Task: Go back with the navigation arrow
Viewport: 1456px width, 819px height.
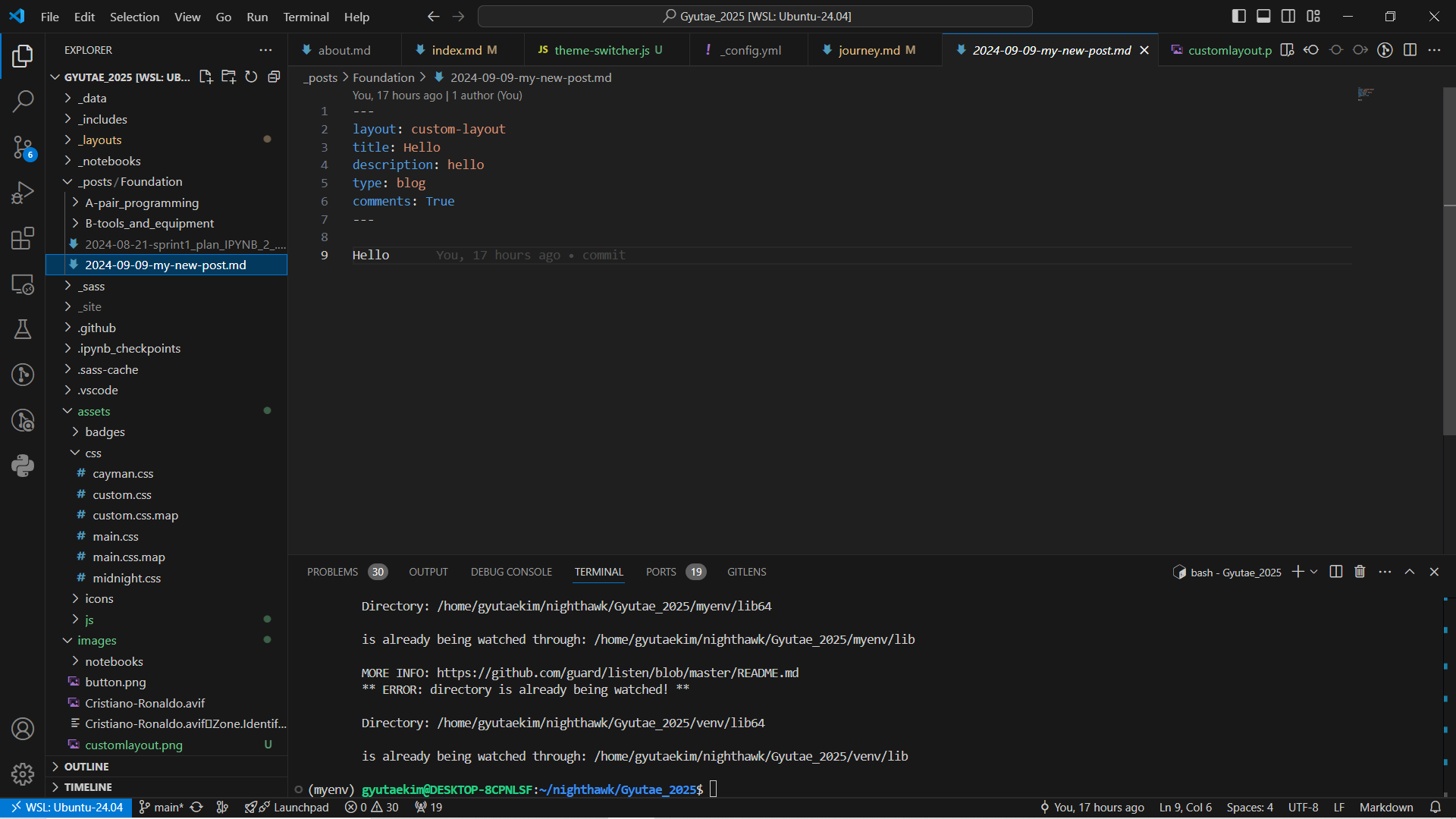Action: point(433,17)
